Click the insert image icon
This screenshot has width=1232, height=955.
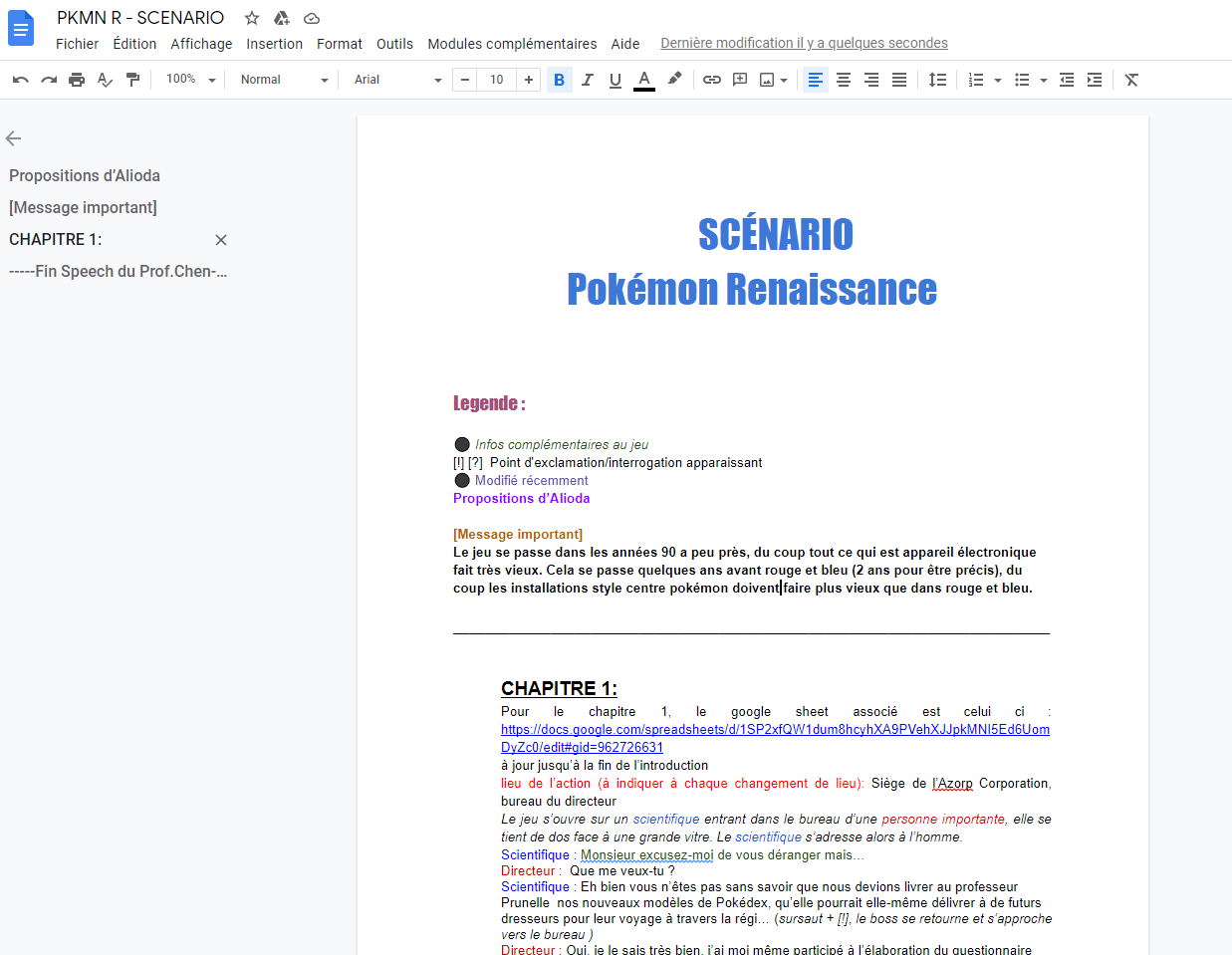[x=767, y=80]
